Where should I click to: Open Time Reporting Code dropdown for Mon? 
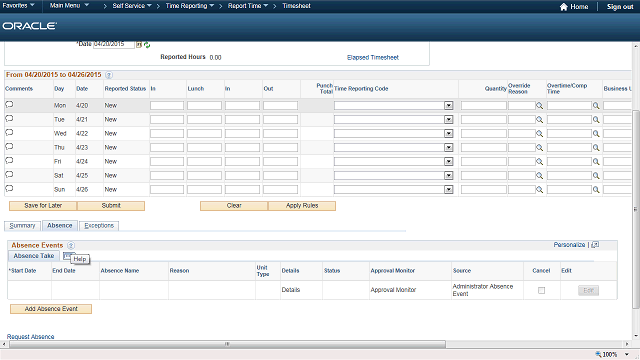click(x=449, y=105)
